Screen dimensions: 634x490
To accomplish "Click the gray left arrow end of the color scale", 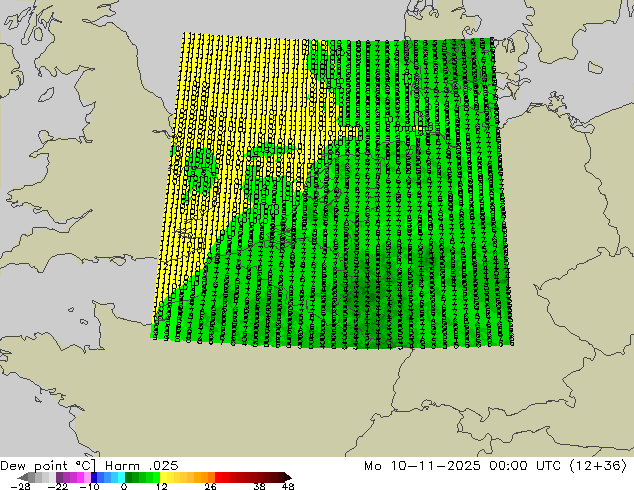I will tap(23, 477).
